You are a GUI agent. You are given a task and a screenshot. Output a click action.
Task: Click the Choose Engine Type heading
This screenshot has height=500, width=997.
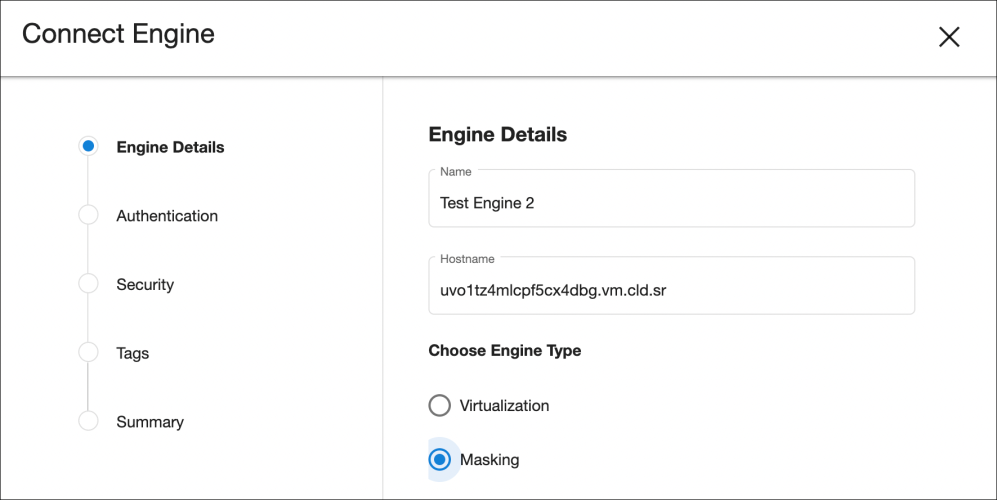[504, 351]
